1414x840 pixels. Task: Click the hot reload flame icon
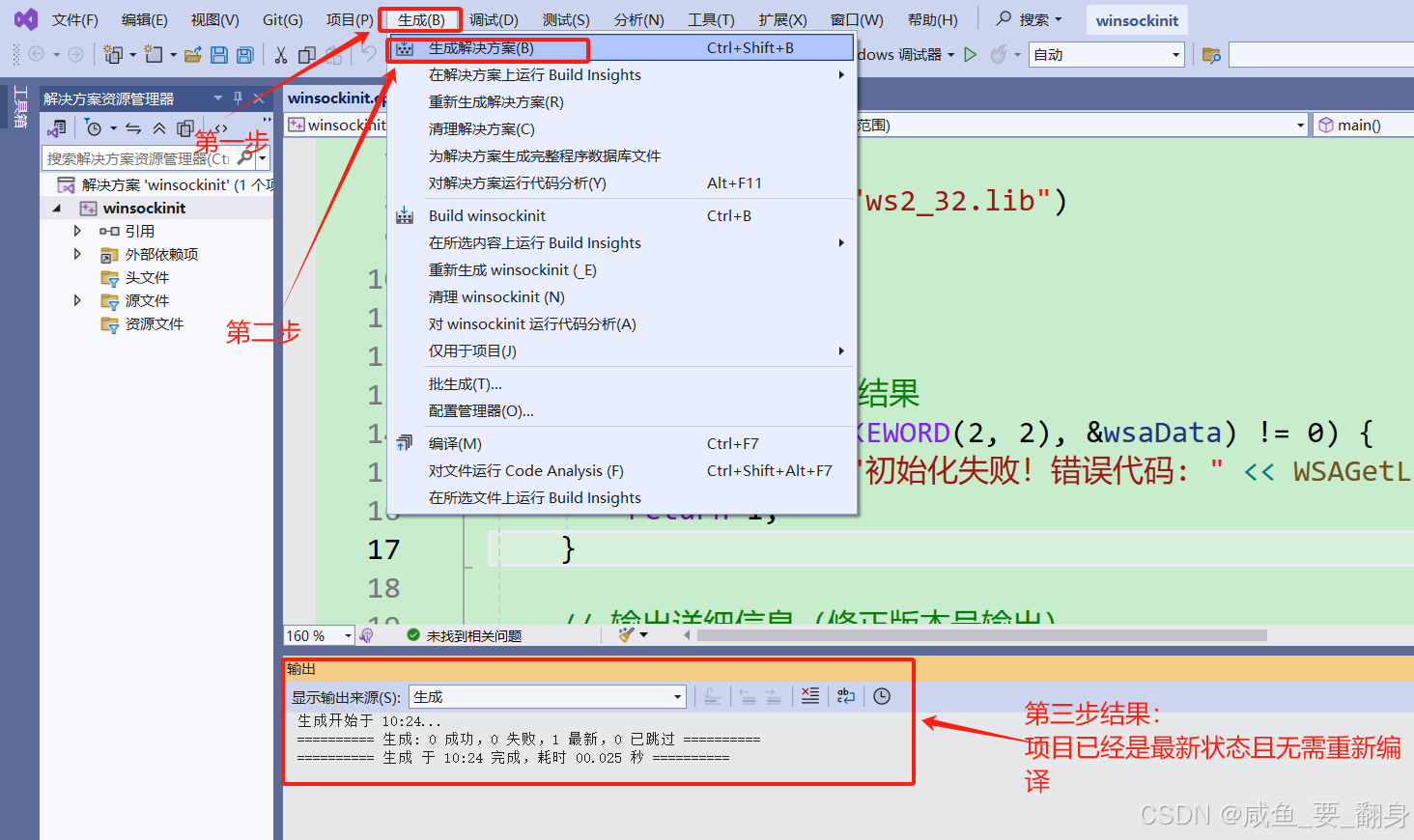coord(1000,55)
